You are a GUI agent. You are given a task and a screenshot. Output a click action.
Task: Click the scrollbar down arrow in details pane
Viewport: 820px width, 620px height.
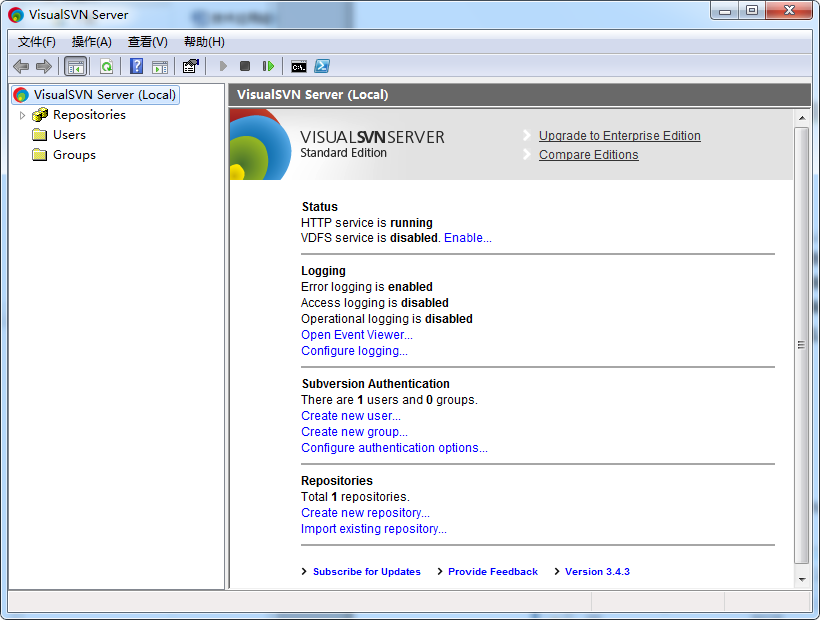[802, 580]
